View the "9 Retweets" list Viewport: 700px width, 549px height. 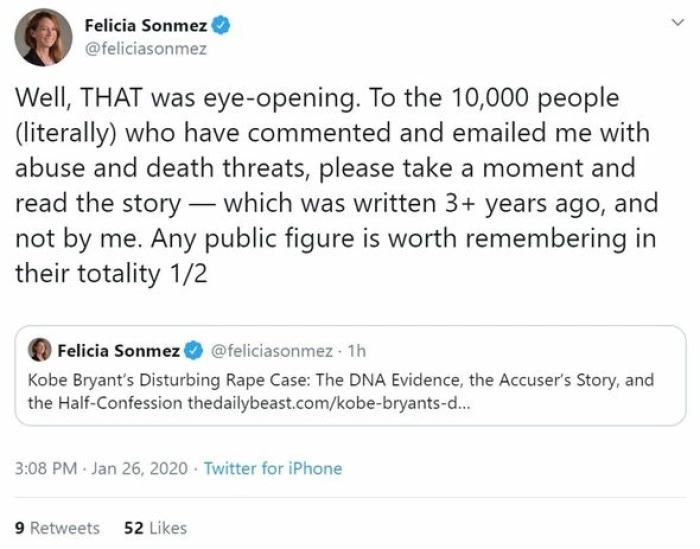click(x=57, y=527)
